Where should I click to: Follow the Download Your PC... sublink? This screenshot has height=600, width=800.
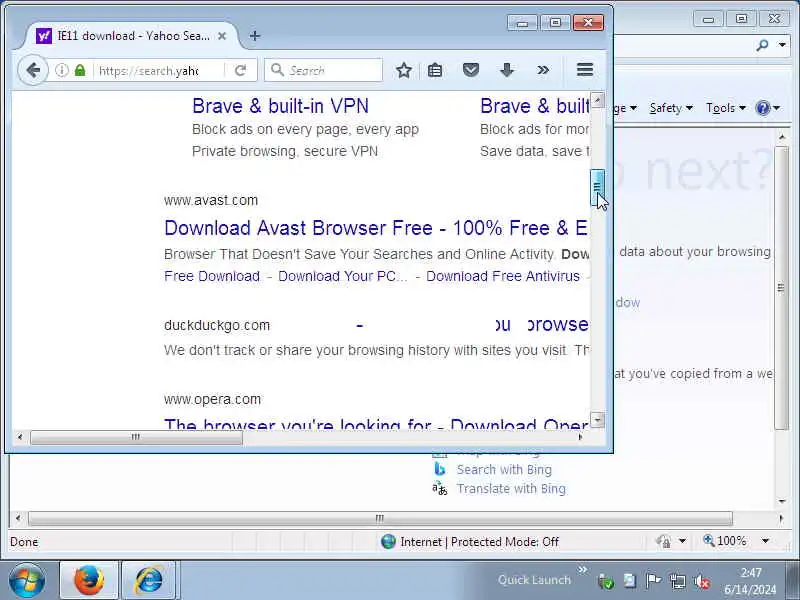coord(342,276)
